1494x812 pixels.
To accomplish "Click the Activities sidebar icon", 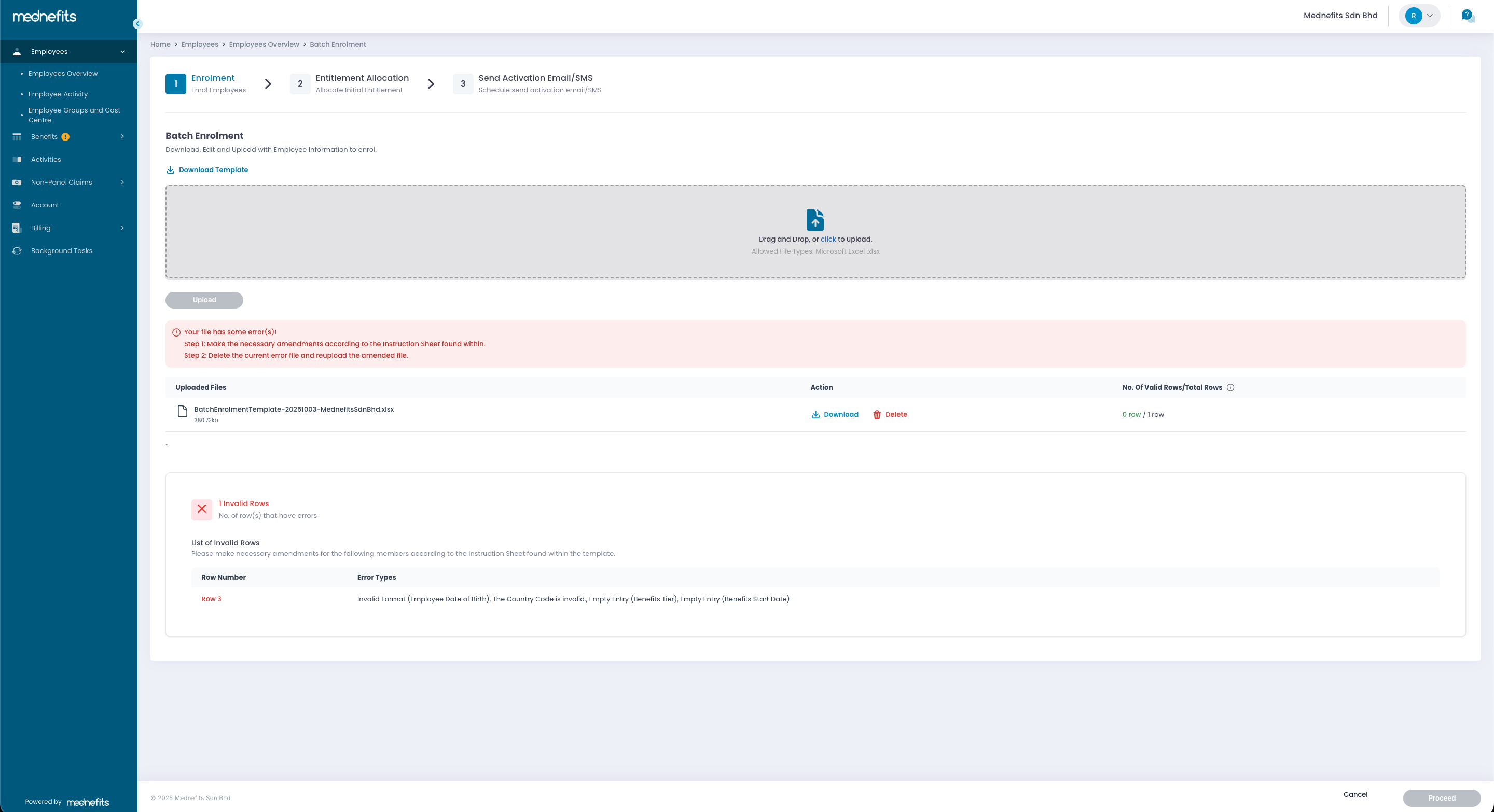I will point(17,159).
